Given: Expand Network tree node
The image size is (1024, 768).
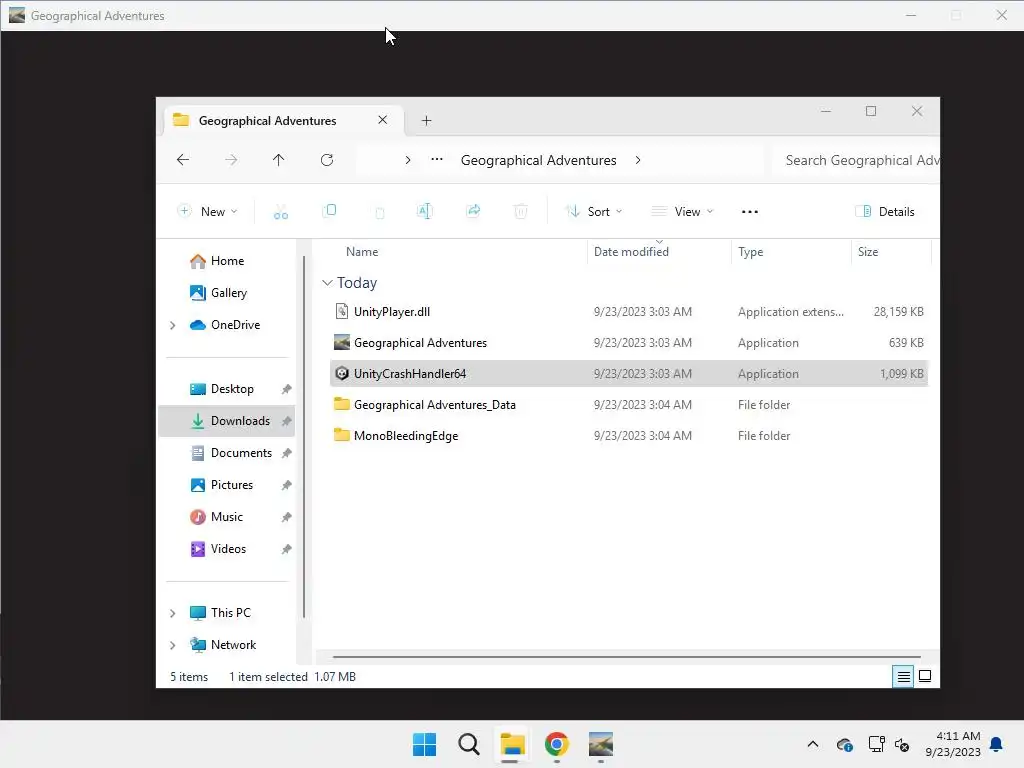Looking at the screenshot, I should 172,645.
